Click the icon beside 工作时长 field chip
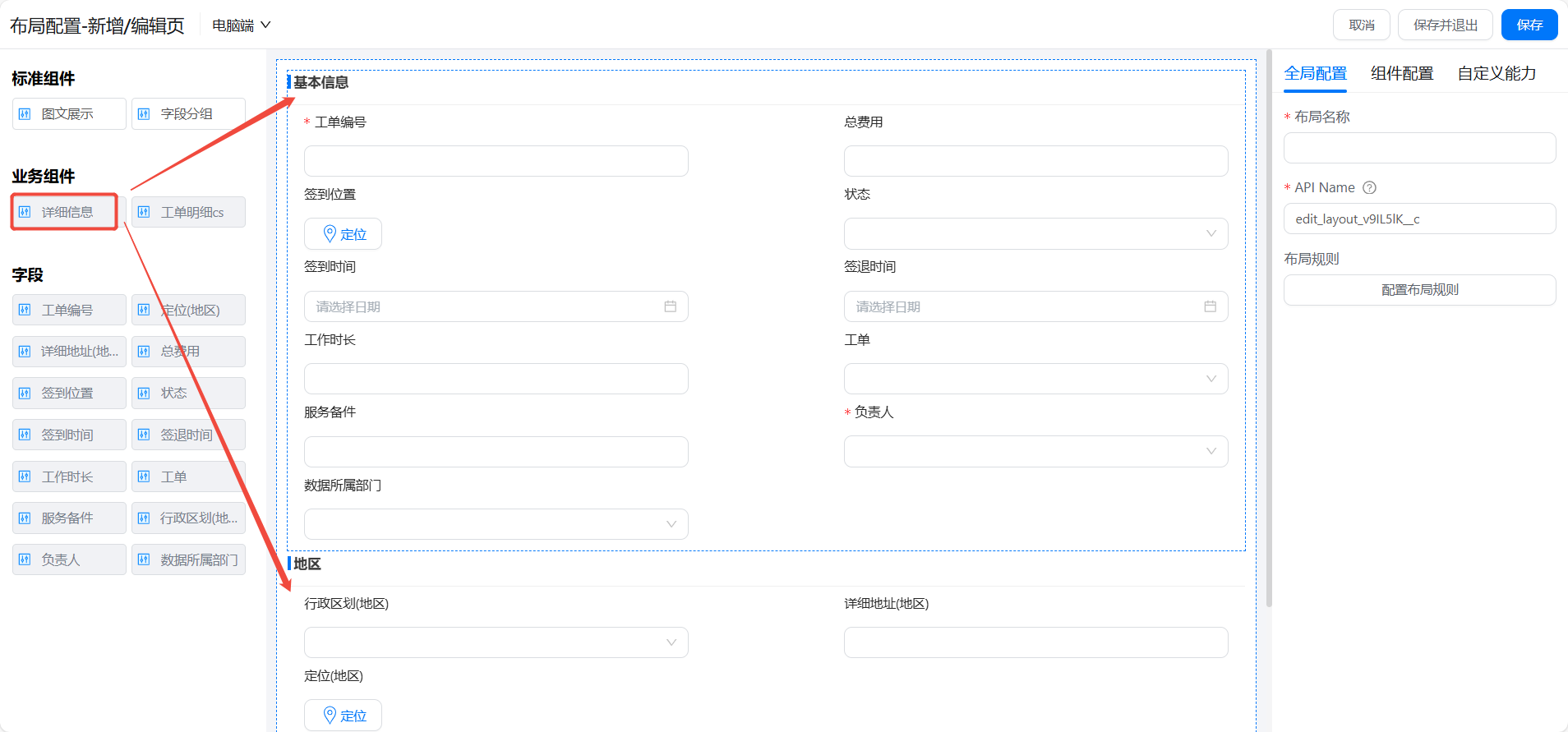This screenshot has height=732, width=1568. click(x=25, y=476)
